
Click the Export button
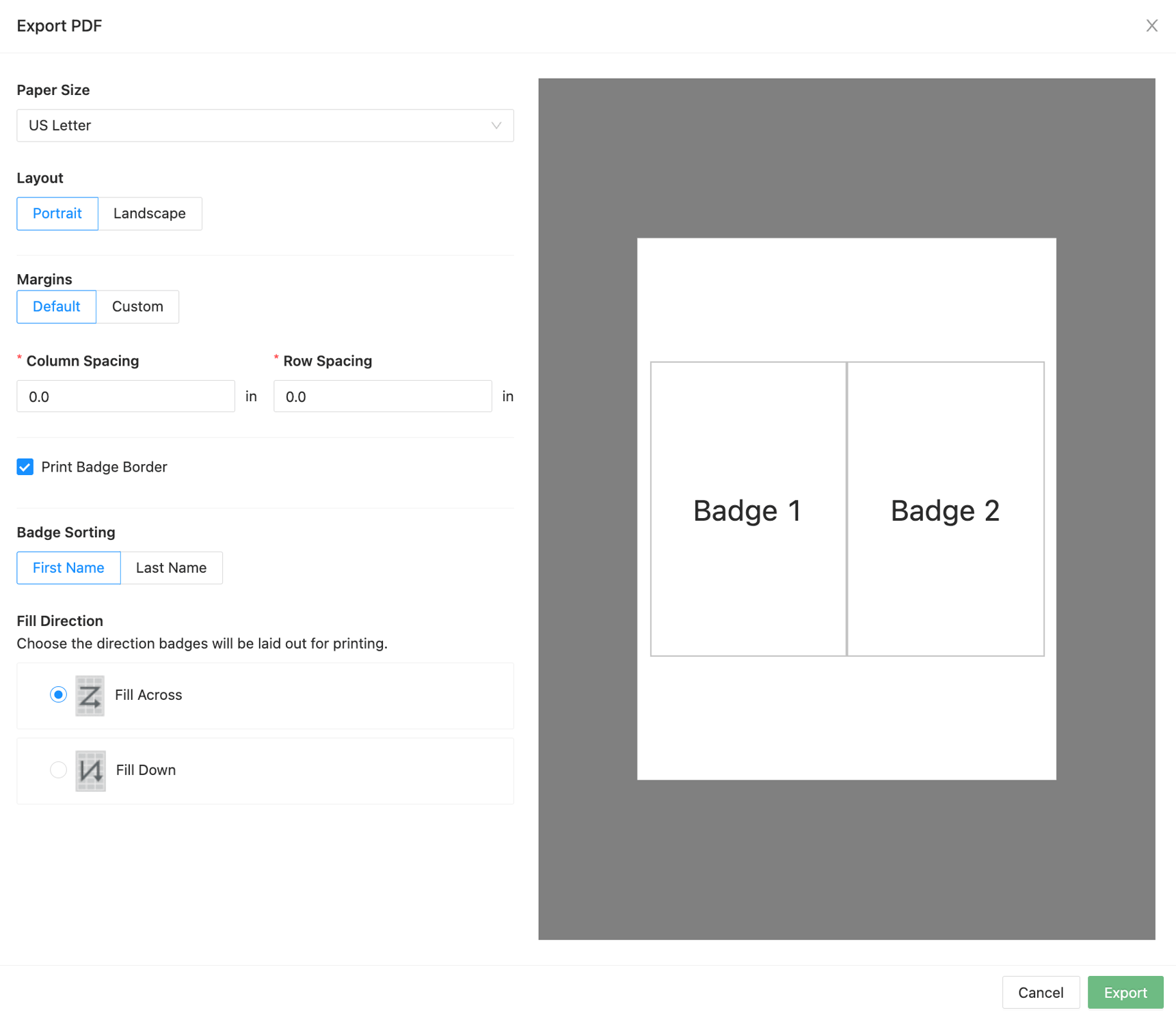1125,992
